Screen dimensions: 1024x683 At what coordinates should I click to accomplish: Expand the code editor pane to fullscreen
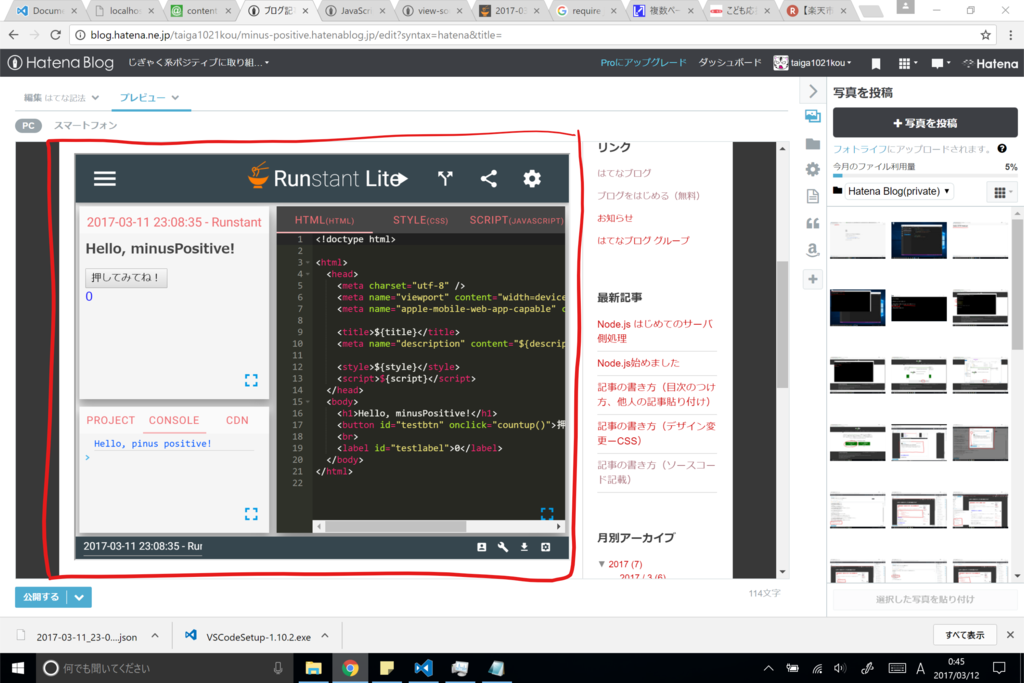tap(547, 513)
